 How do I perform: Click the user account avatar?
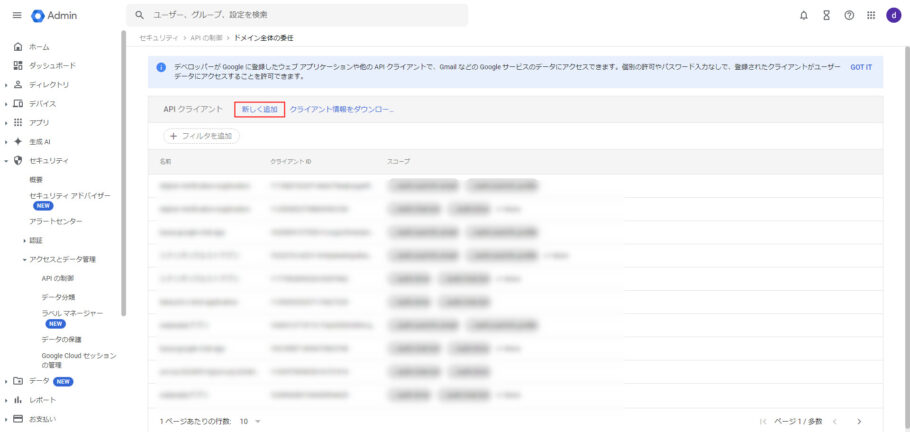pos(893,15)
